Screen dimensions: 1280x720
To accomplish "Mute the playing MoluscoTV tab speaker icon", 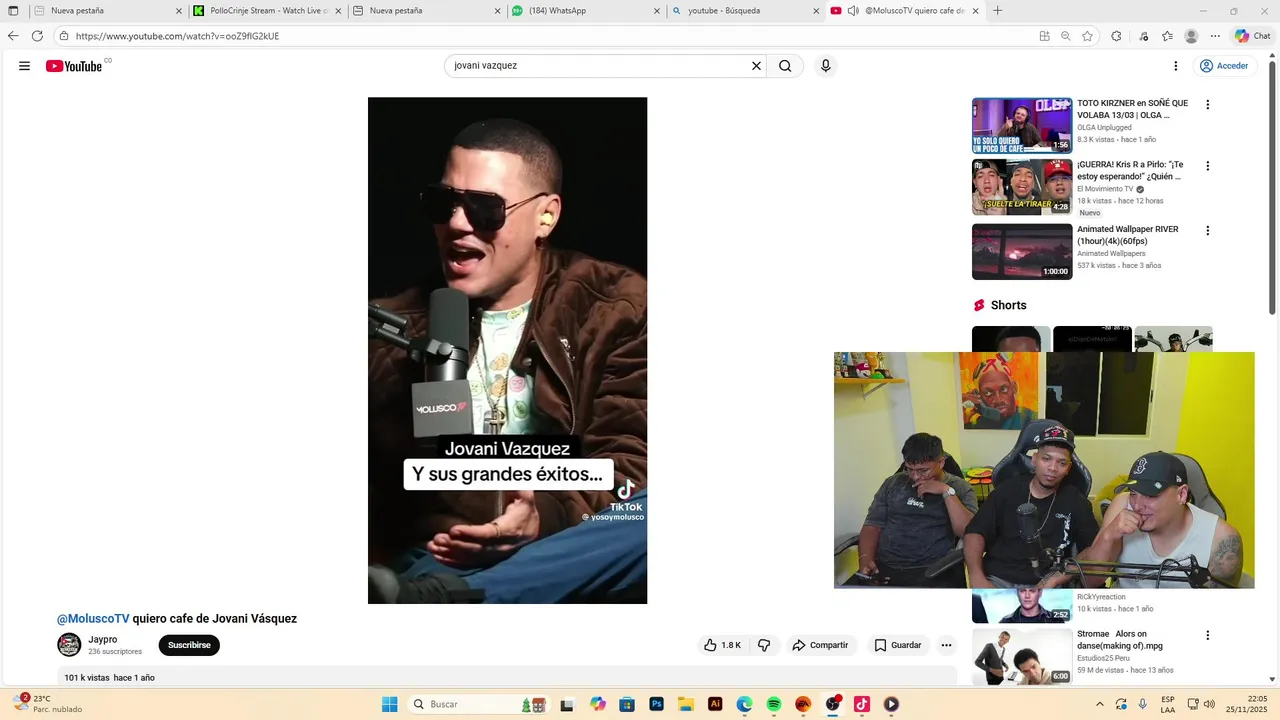I will (x=853, y=11).
